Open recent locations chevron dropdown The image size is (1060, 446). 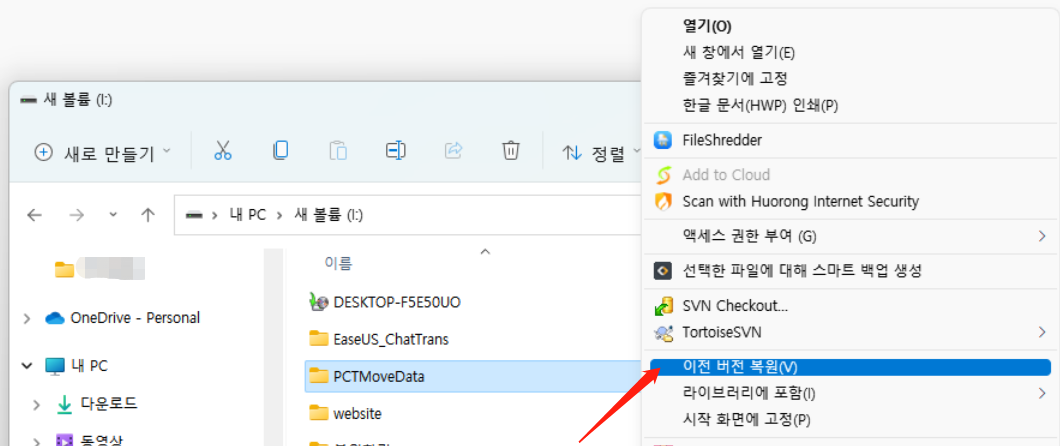coord(113,215)
